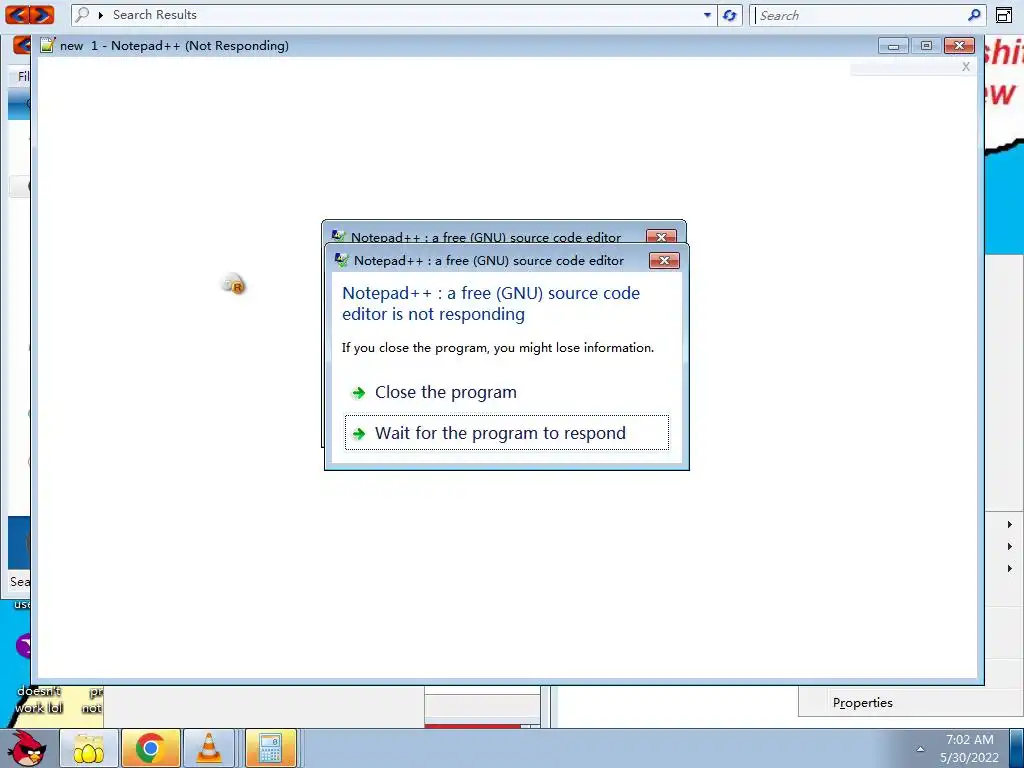
Task: Click in the Search input box
Action: (859, 15)
